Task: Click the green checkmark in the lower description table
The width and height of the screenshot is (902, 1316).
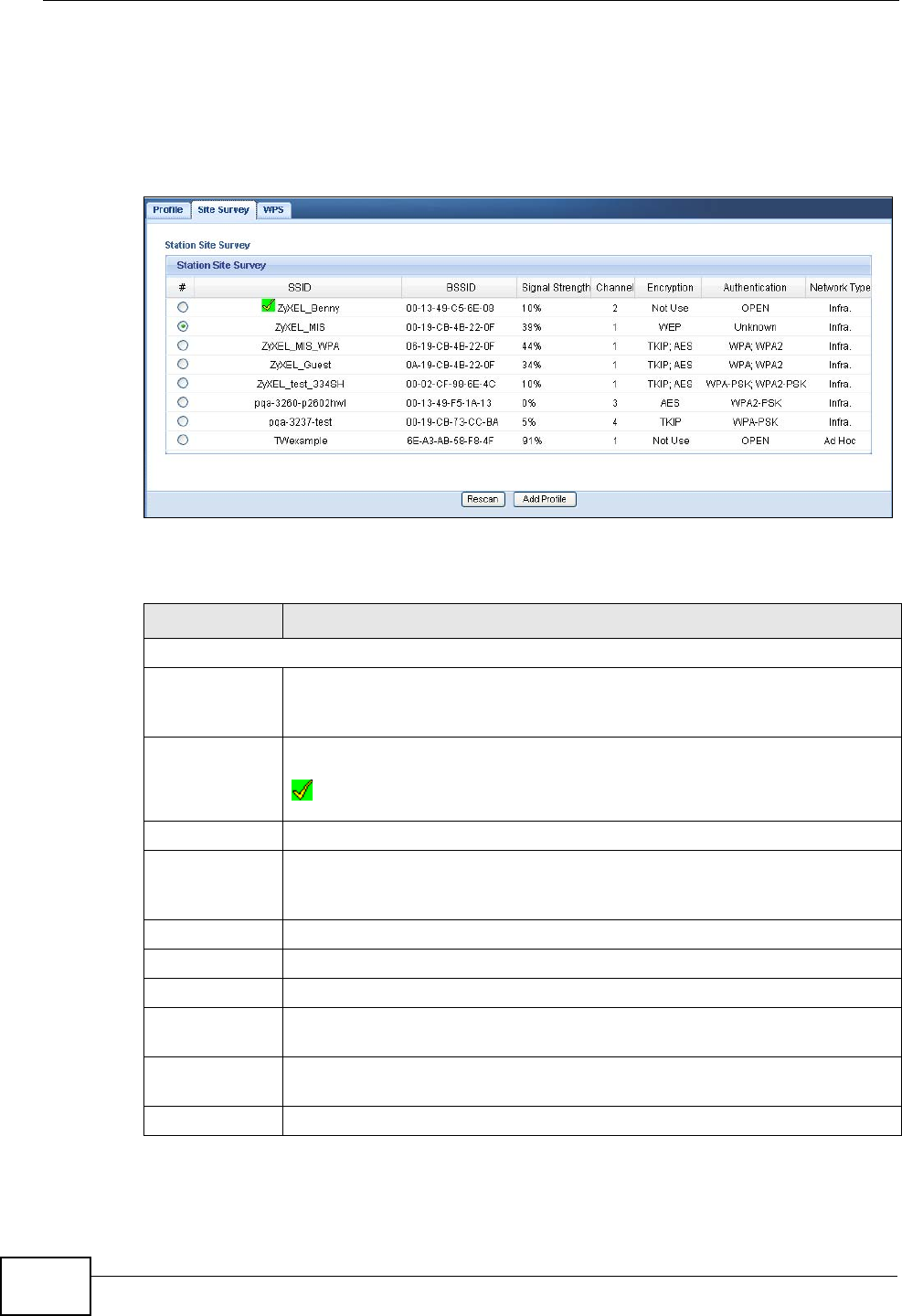Action: (x=302, y=790)
